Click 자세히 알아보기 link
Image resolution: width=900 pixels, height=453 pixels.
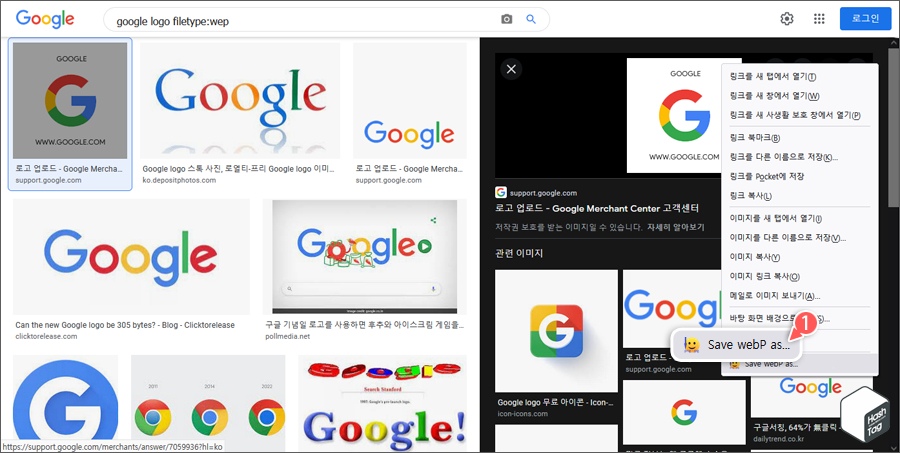pos(676,227)
